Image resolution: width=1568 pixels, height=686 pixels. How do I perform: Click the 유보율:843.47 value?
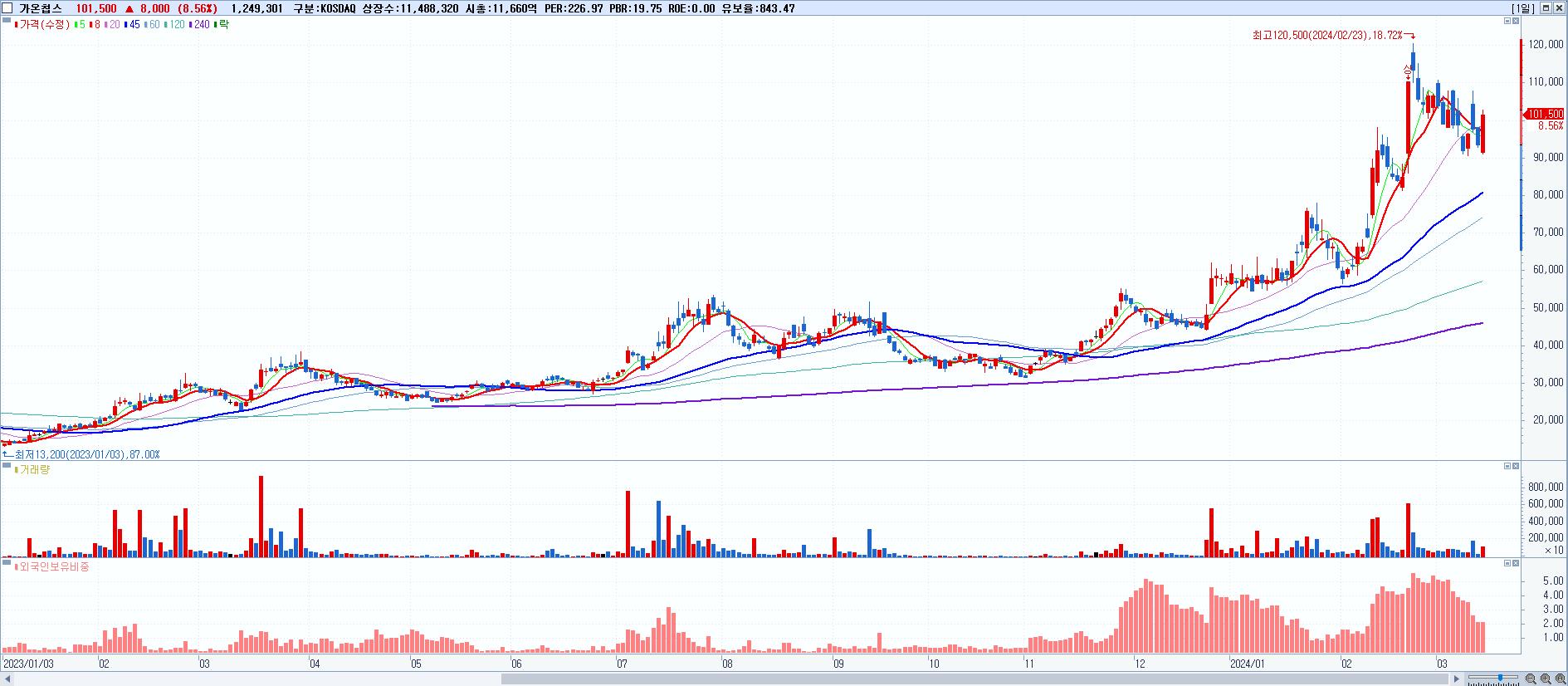coord(758,8)
